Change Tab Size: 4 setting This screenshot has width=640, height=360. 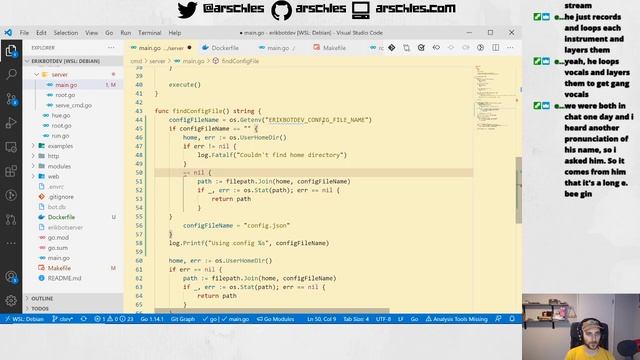(x=356, y=319)
